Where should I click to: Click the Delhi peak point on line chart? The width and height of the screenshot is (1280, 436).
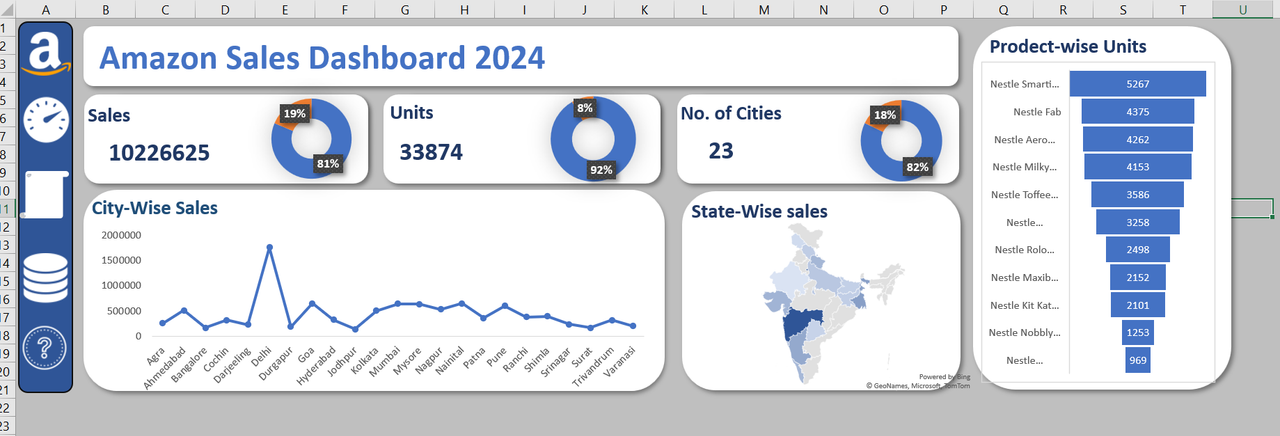[269, 247]
